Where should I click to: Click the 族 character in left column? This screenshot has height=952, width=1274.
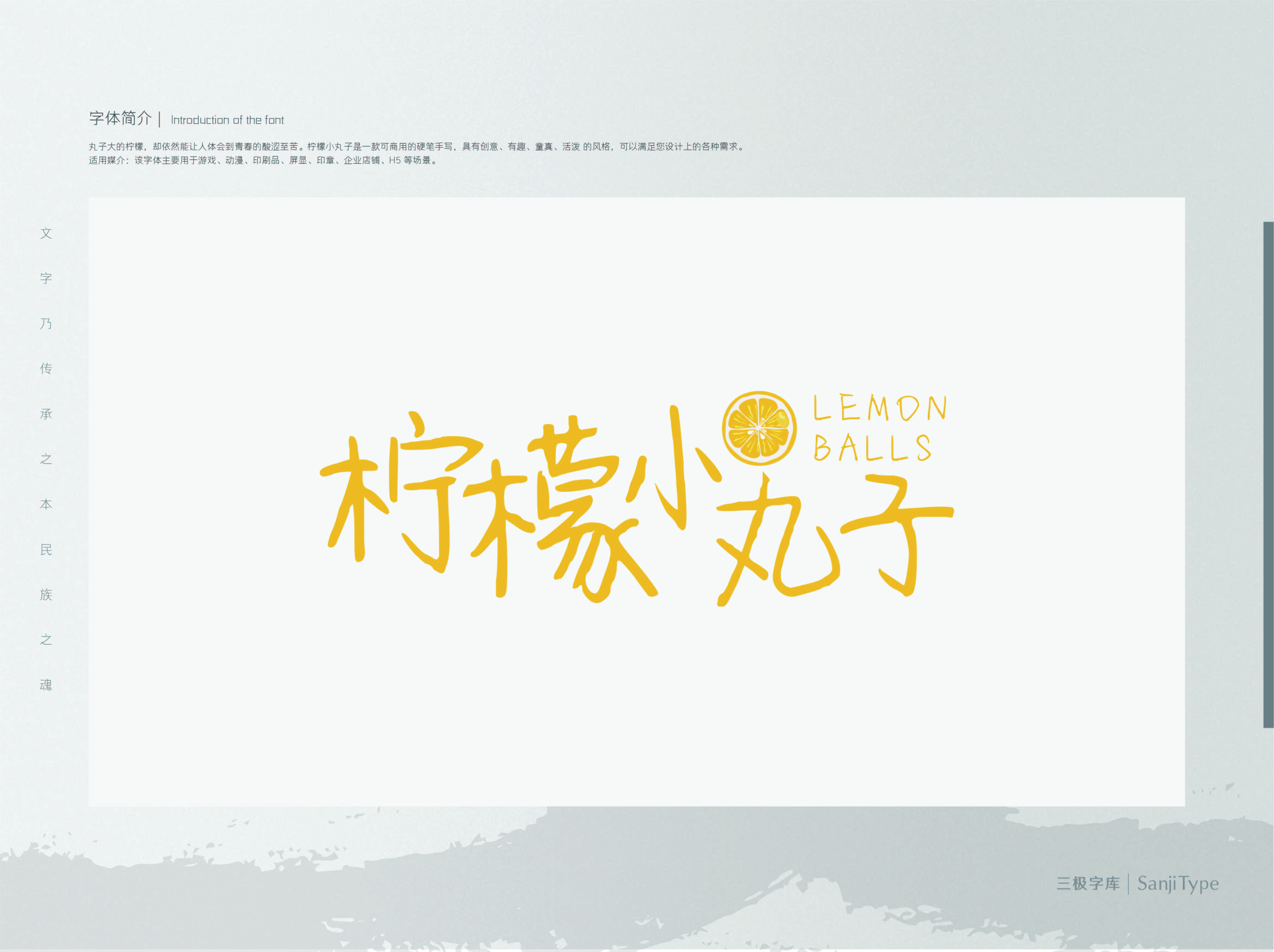tap(46, 594)
